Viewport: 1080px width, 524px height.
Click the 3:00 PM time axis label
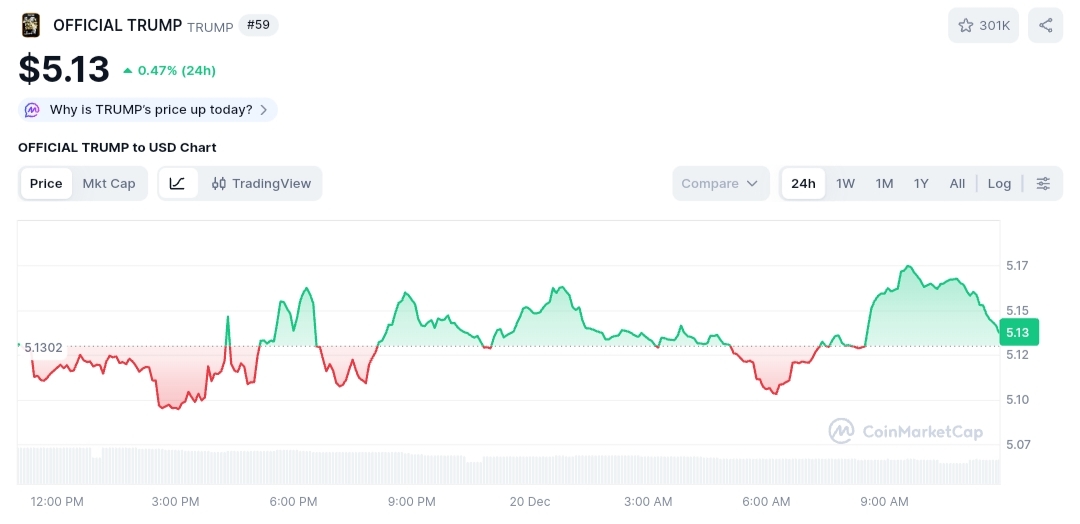click(176, 502)
